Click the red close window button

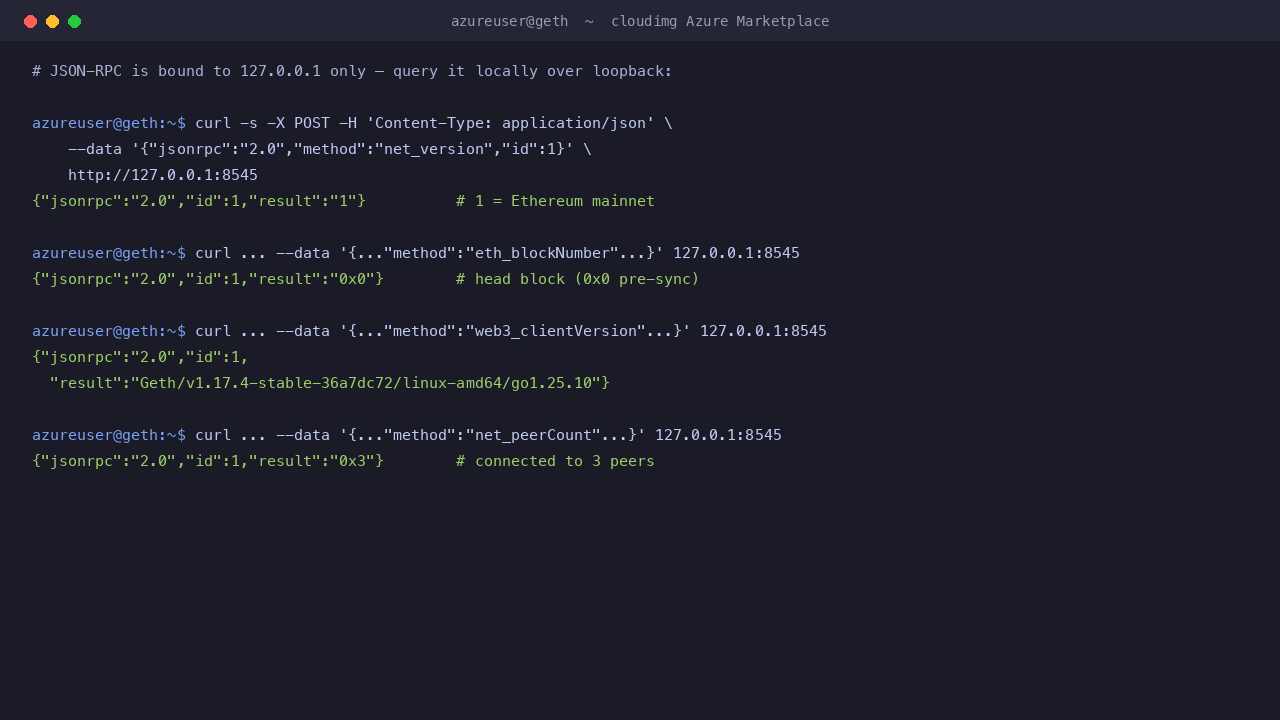[30, 21]
